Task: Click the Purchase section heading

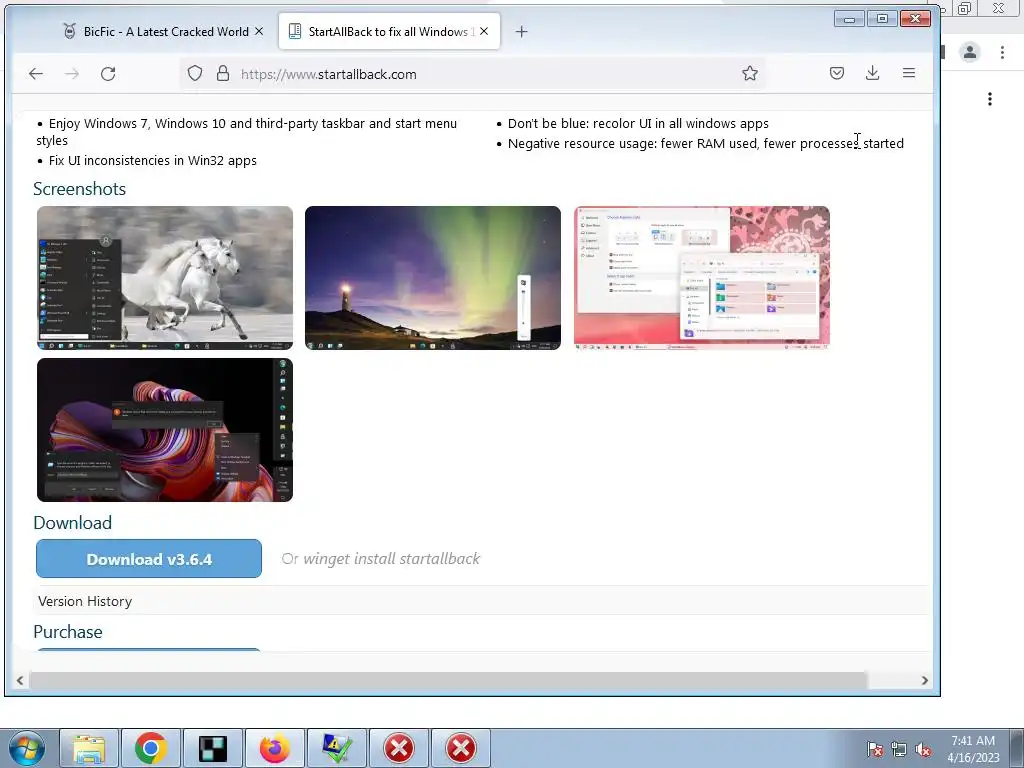Action: coord(68,632)
